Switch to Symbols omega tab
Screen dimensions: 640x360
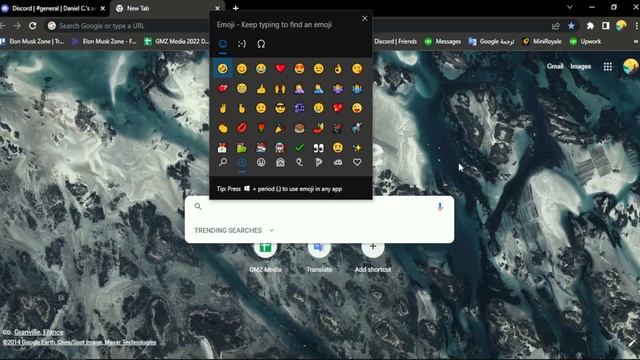261,44
